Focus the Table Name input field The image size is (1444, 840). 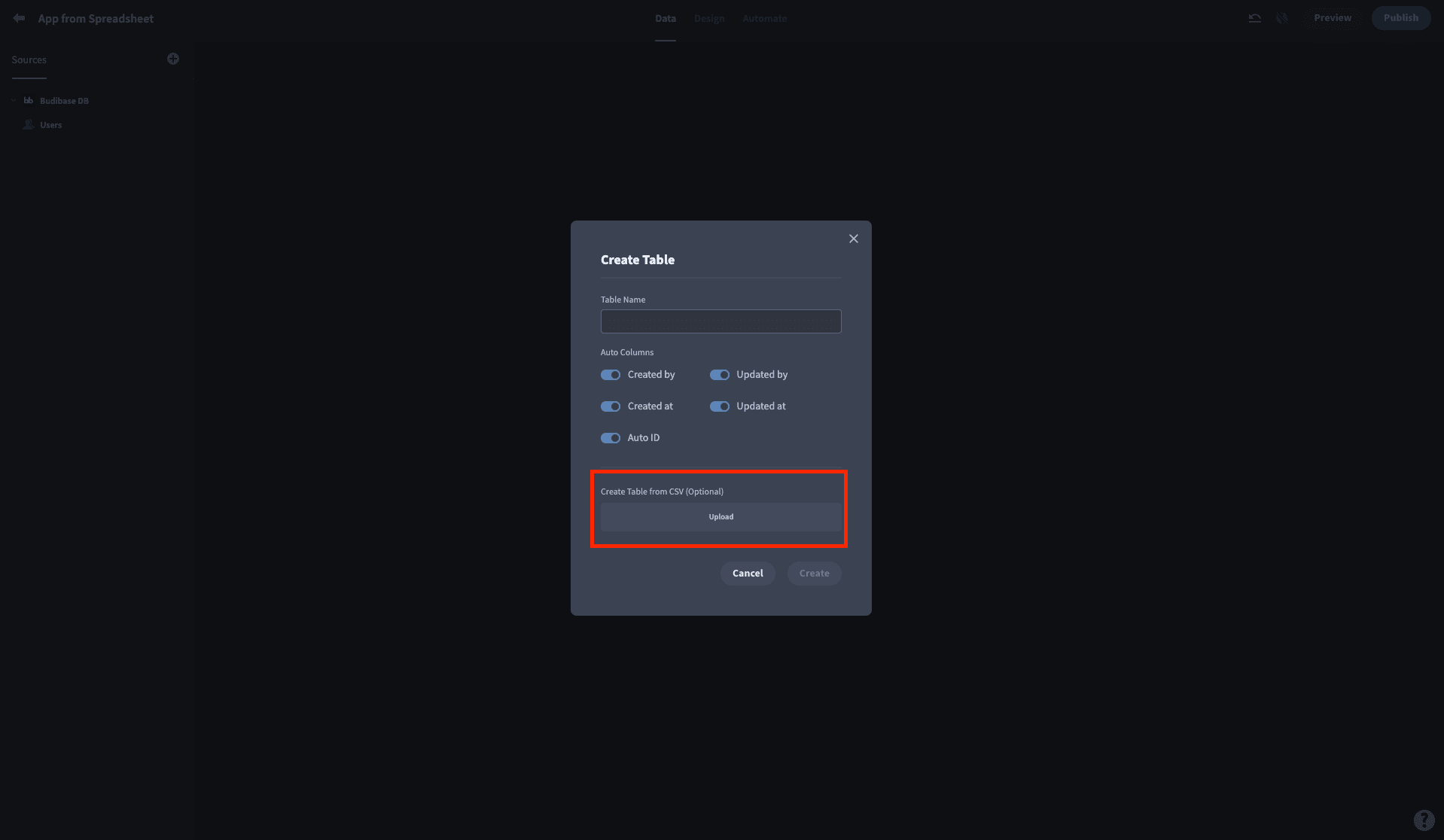[721, 321]
